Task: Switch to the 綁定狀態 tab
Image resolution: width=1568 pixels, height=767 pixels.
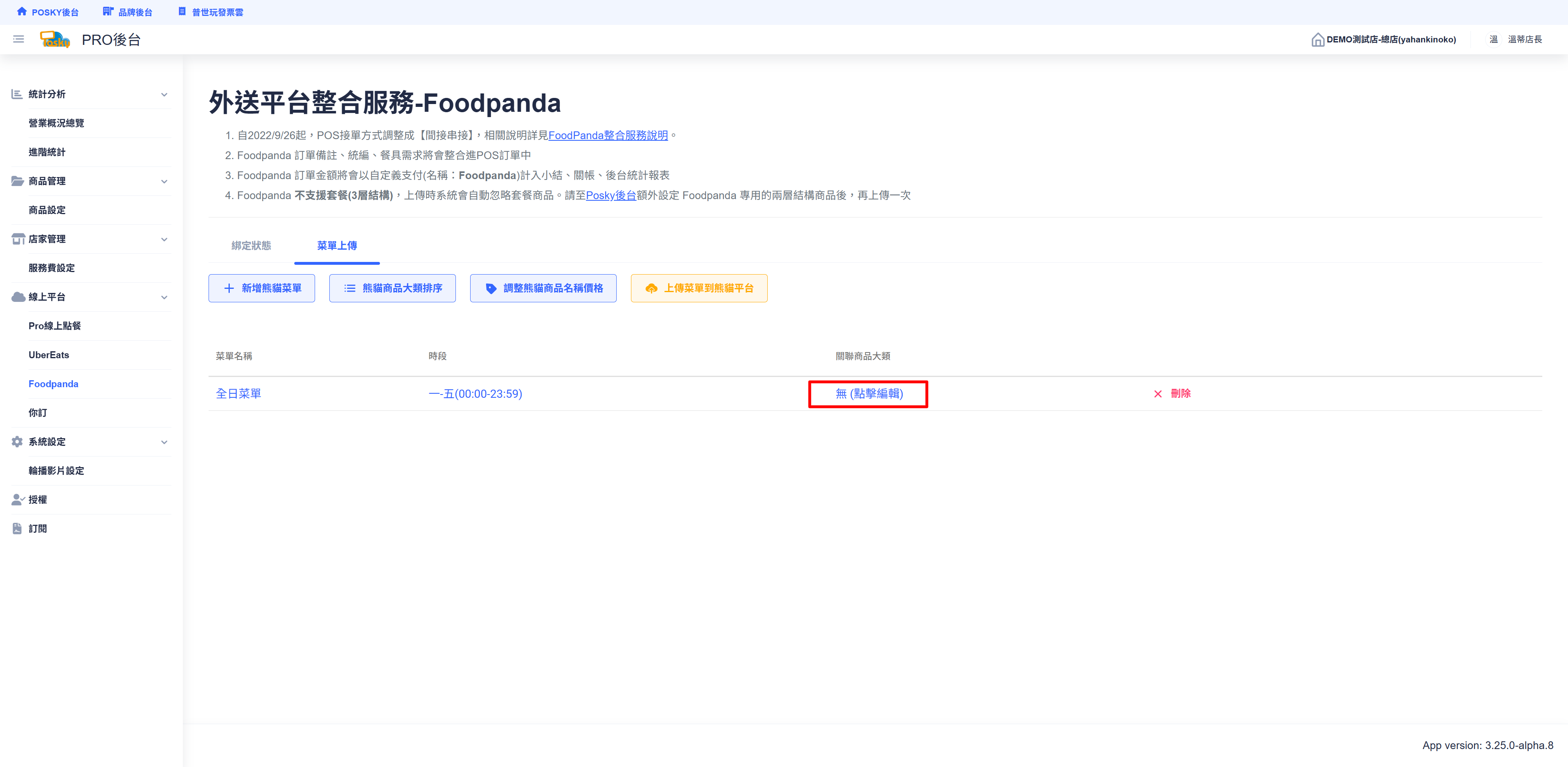Action: coord(251,246)
